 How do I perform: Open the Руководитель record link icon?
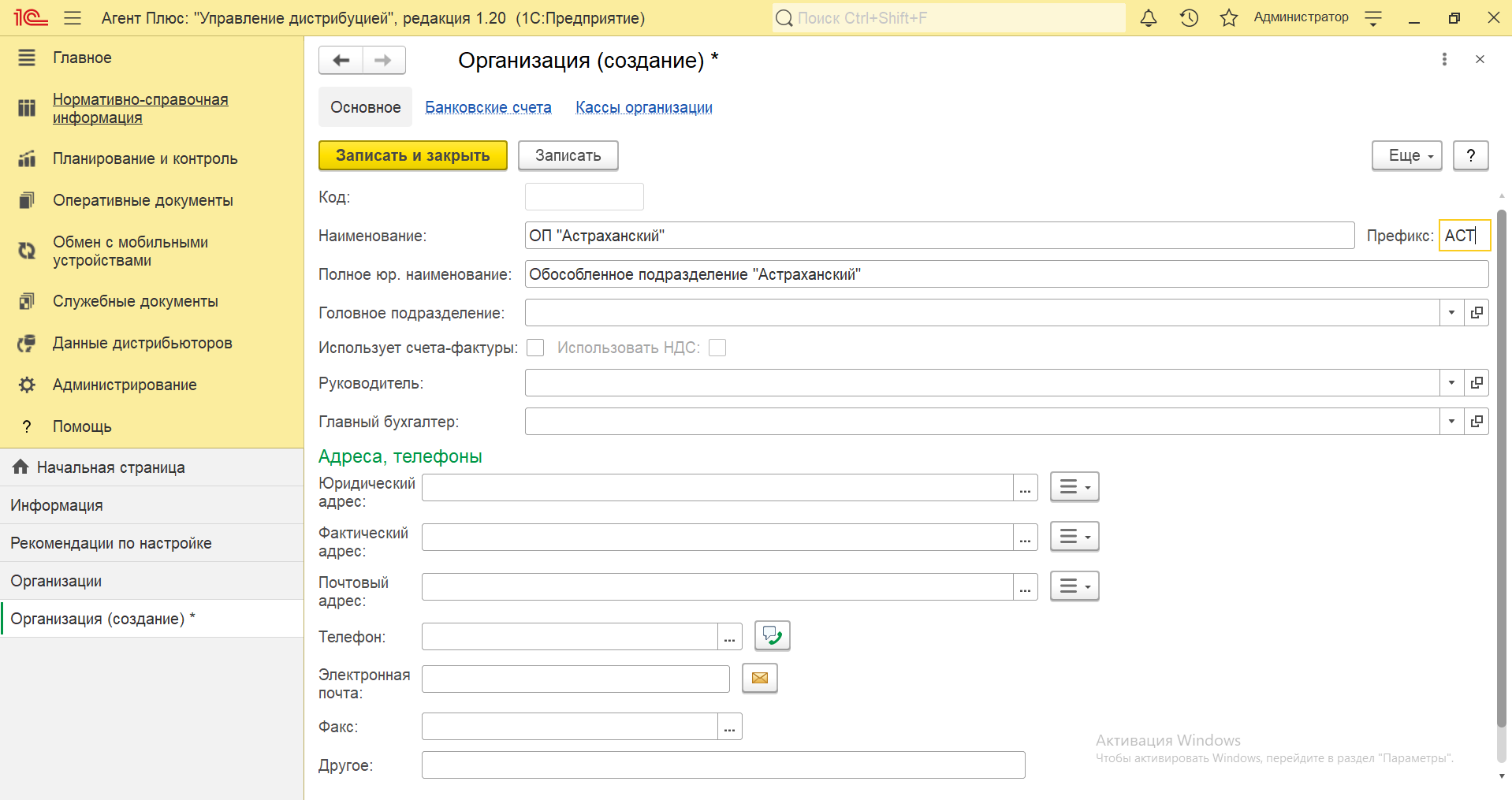[x=1477, y=383]
